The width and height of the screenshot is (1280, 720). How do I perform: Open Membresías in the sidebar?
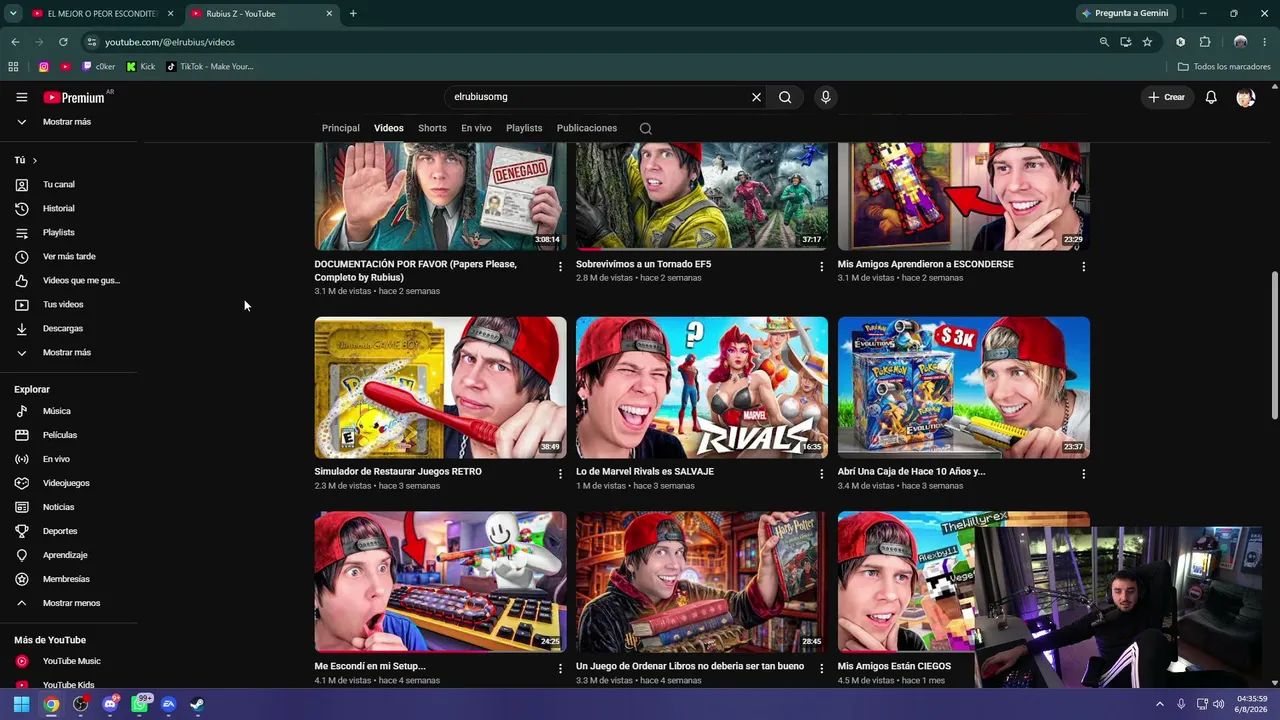[68, 579]
